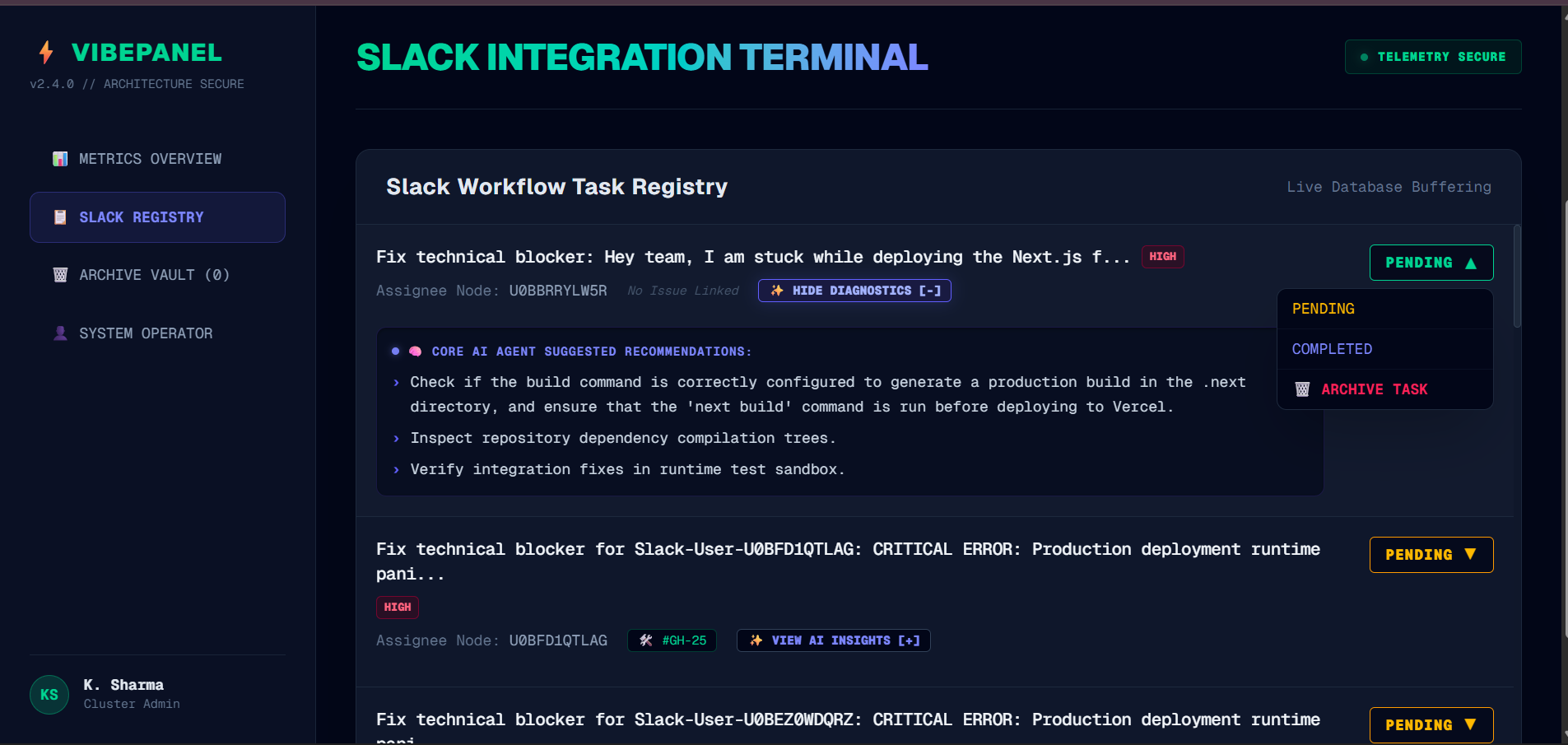This screenshot has height=745, width=1568.
Task: Click the 'Slack Integration Terminal' page title
Action: [x=642, y=57]
